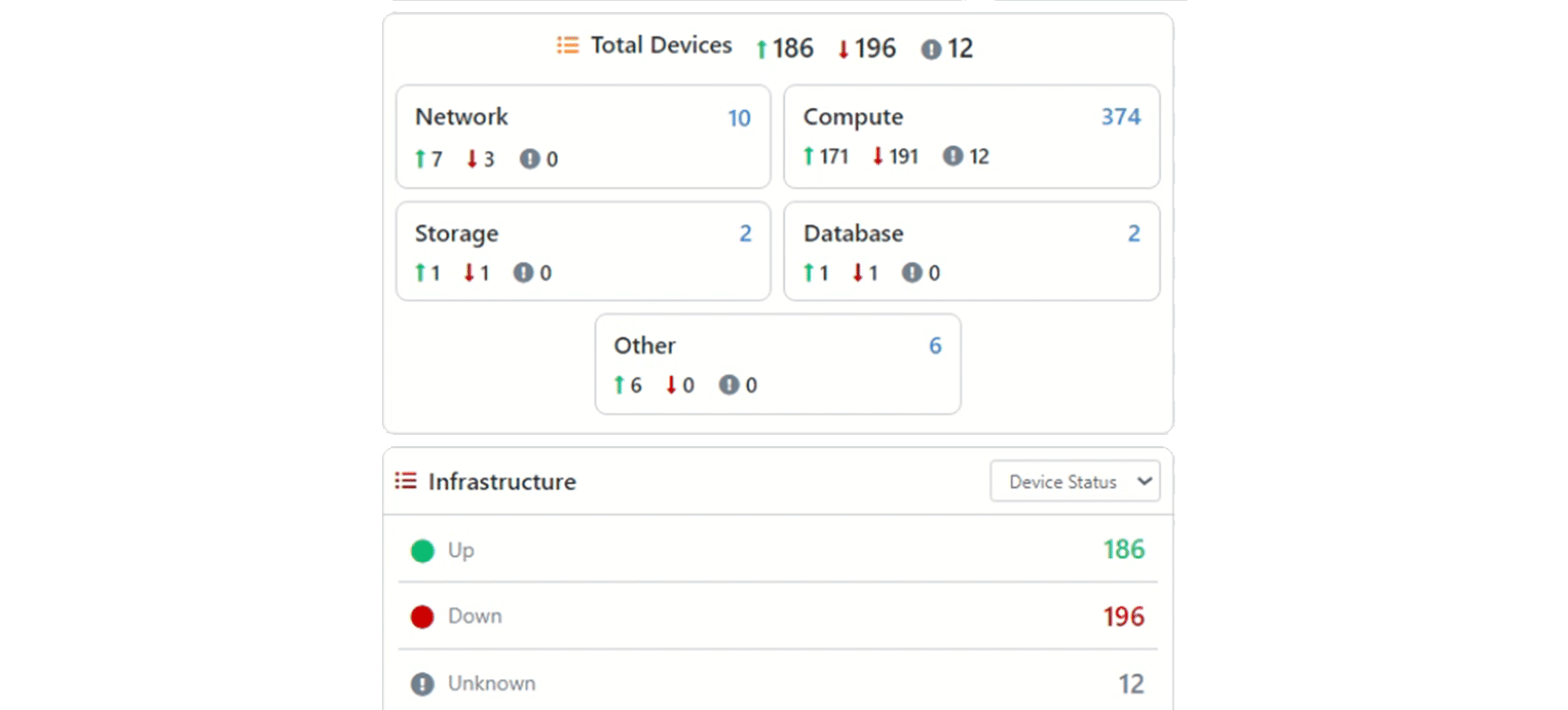Image resolution: width=1568 pixels, height=710 pixels.
Task: Open Database total count 2
Action: tap(1134, 233)
